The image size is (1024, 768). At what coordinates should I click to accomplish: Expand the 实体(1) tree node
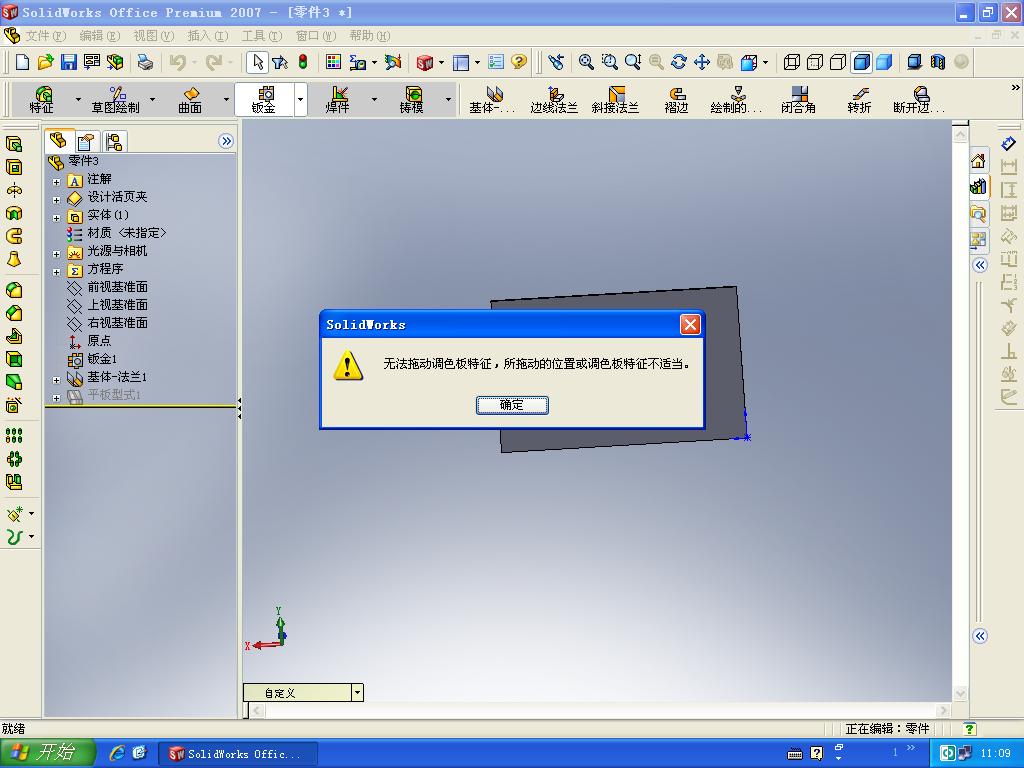56,217
